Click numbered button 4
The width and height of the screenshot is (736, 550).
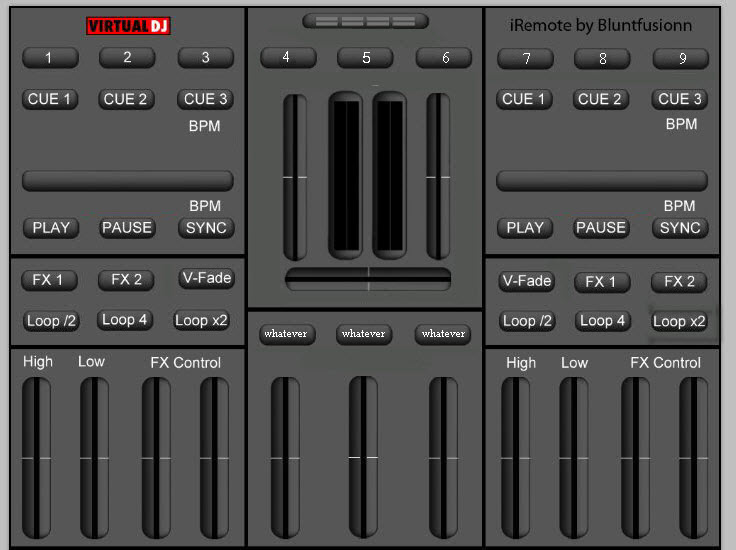[x=288, y=57]
